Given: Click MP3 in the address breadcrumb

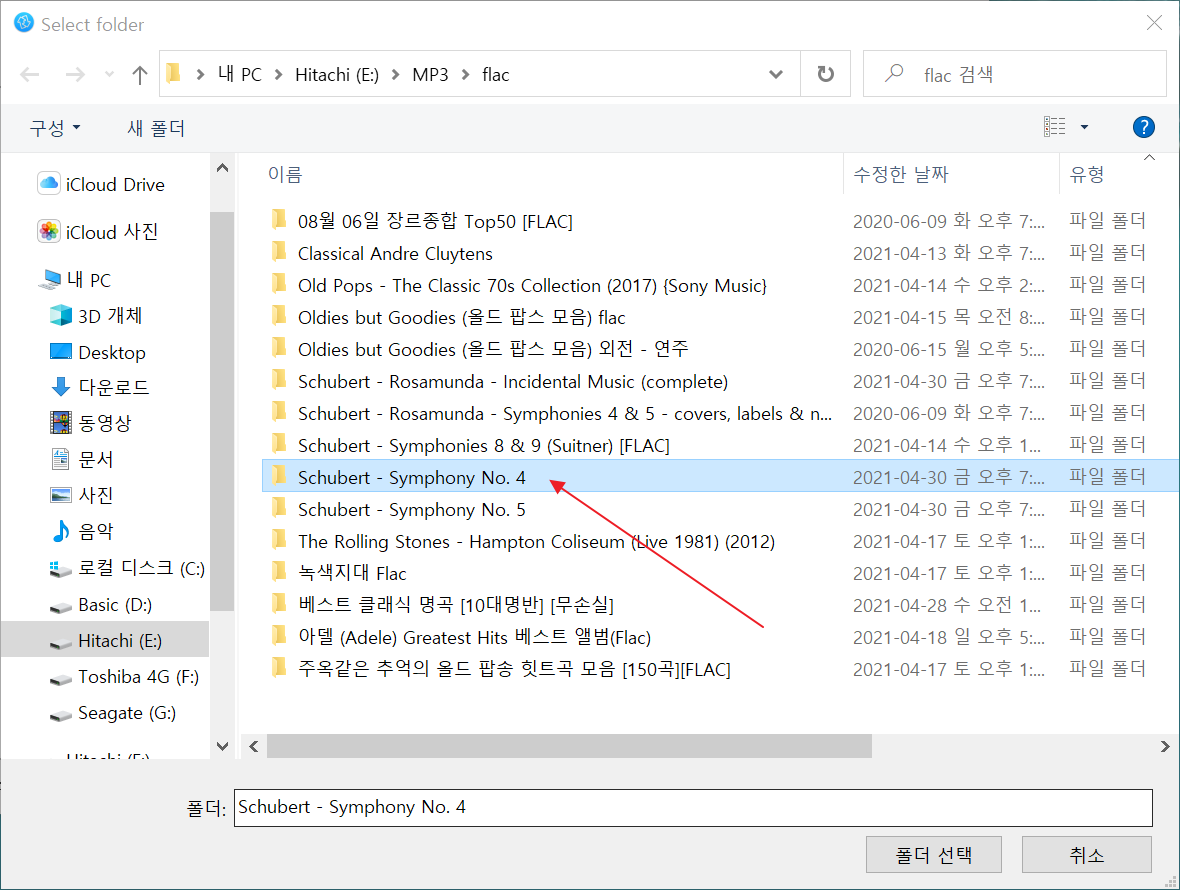Looking at the screenshot, I should [430, 74].
